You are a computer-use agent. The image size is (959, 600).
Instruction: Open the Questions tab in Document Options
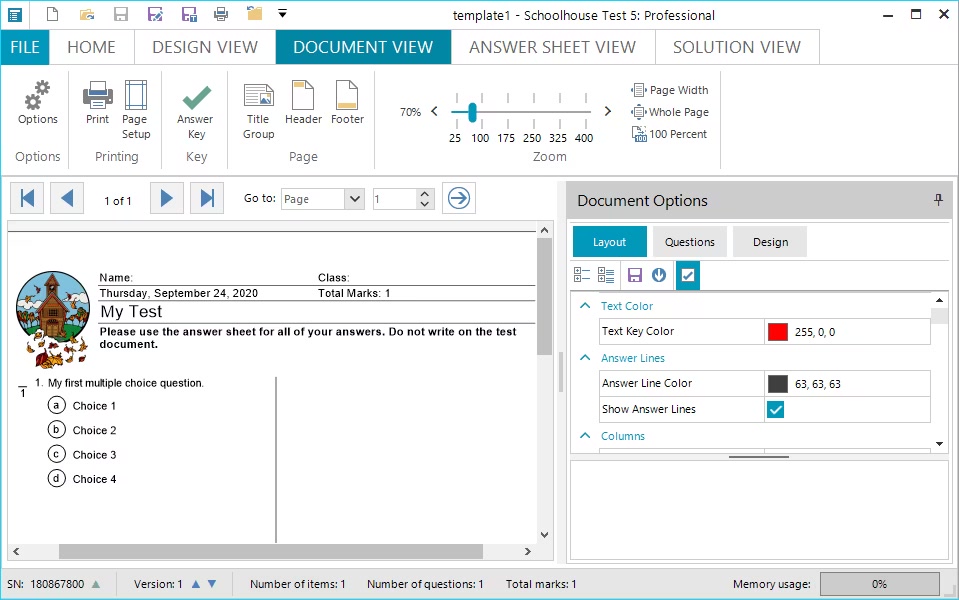pos(690,242)
